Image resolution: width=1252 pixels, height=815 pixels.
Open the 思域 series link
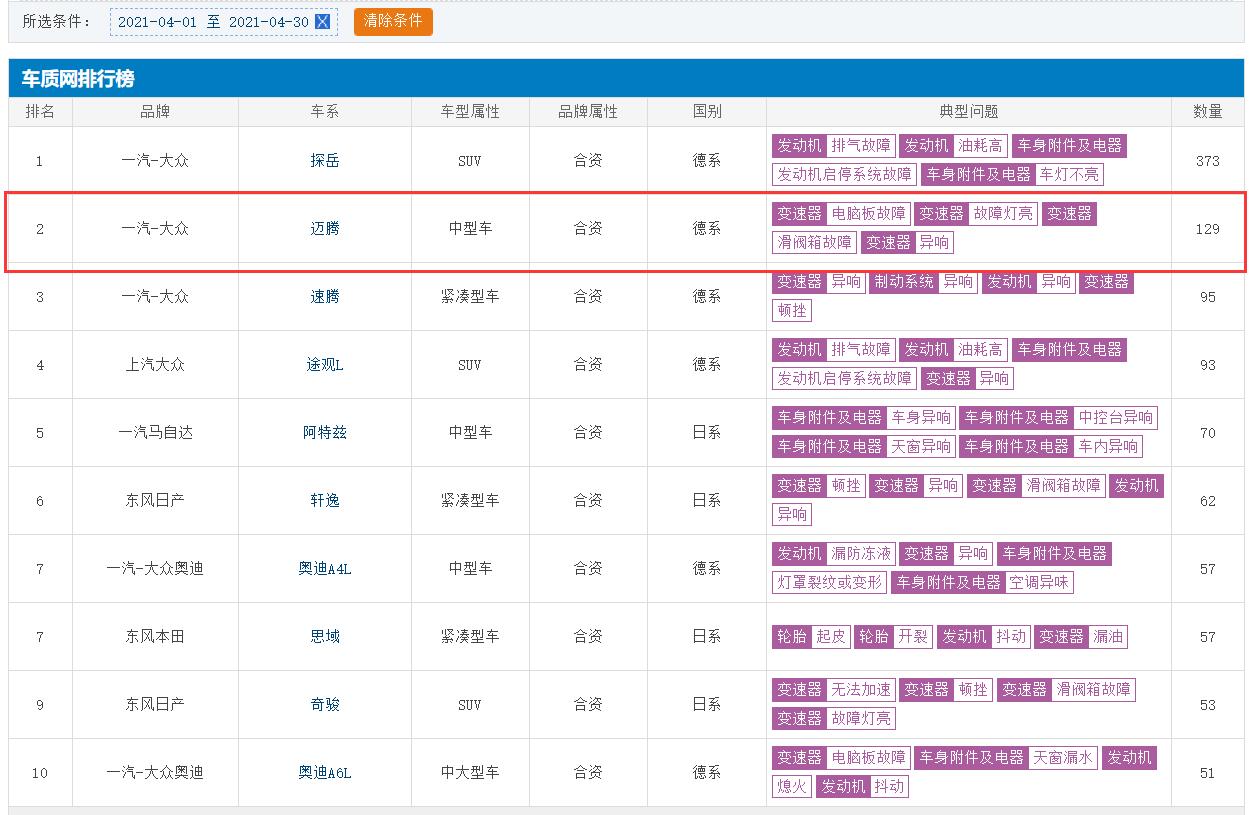[x=324, y=637]
